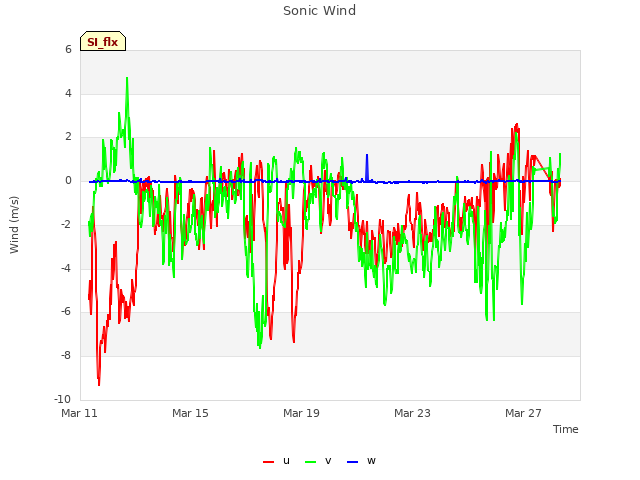Click the Mar 15 x-axis label
Viewport: 640px width, 480px height.
coord(190,413)
